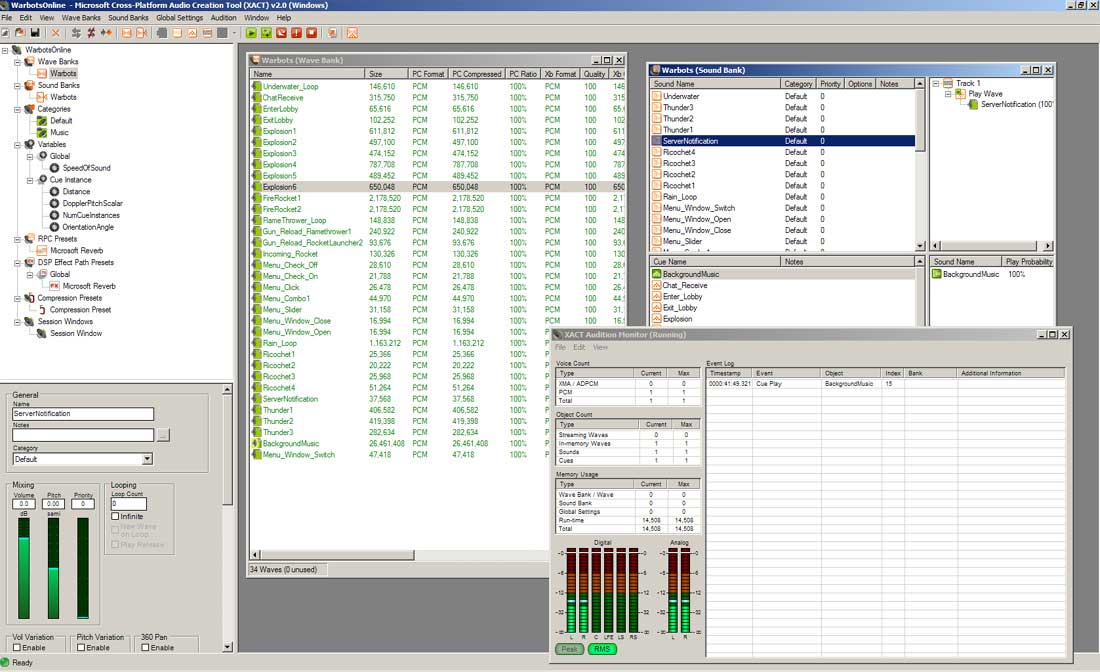Collapse the Wave Banks tree node
This screenshot has width=1100, height=672.
(x=18, y=62)
